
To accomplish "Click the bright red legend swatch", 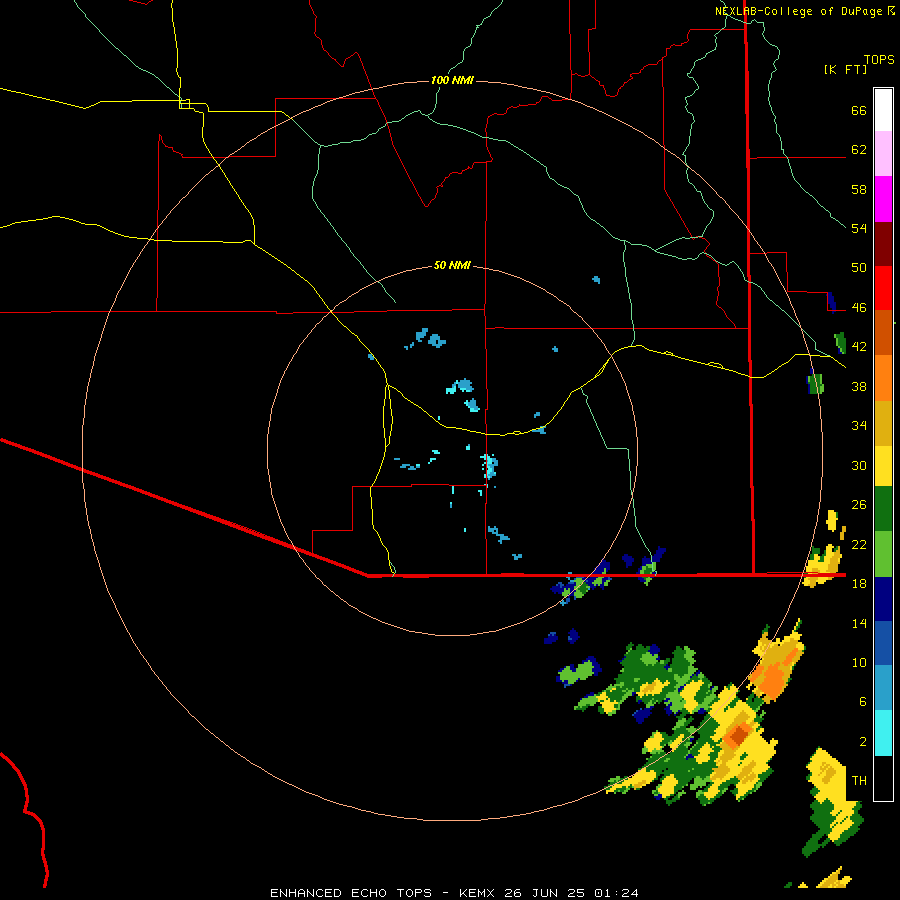I will coord(883,288).
